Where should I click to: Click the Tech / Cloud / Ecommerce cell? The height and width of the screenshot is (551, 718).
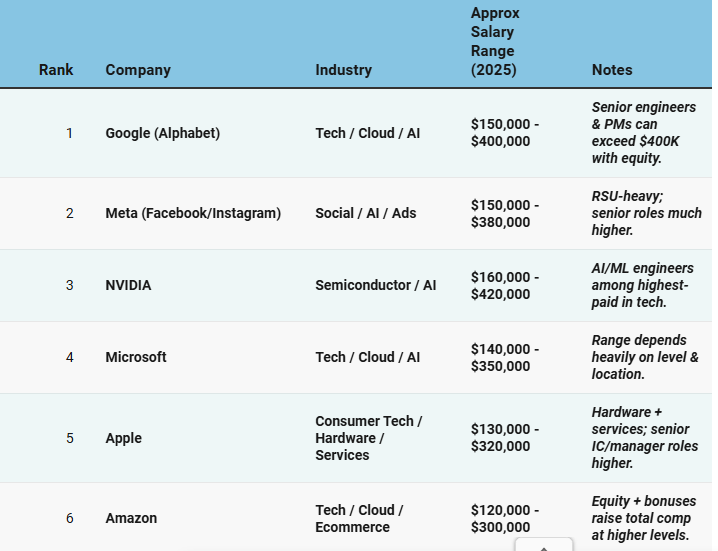click(359, 518)
